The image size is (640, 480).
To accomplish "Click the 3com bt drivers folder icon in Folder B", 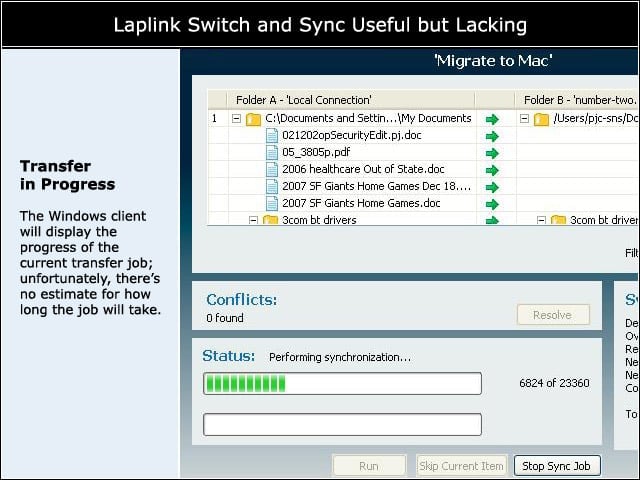I will [x=558, y=220].
